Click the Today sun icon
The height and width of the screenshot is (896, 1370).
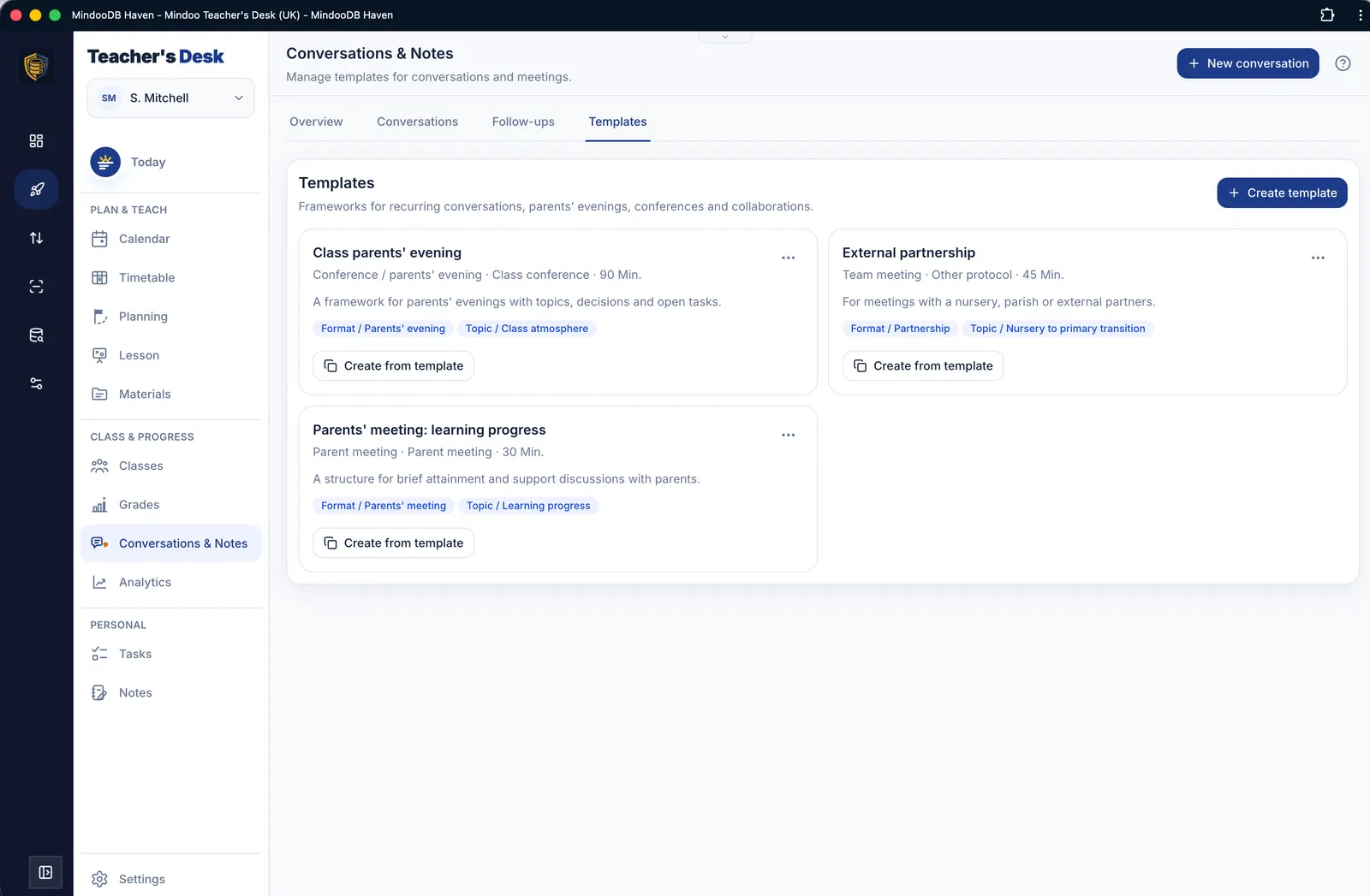[105, 162]
